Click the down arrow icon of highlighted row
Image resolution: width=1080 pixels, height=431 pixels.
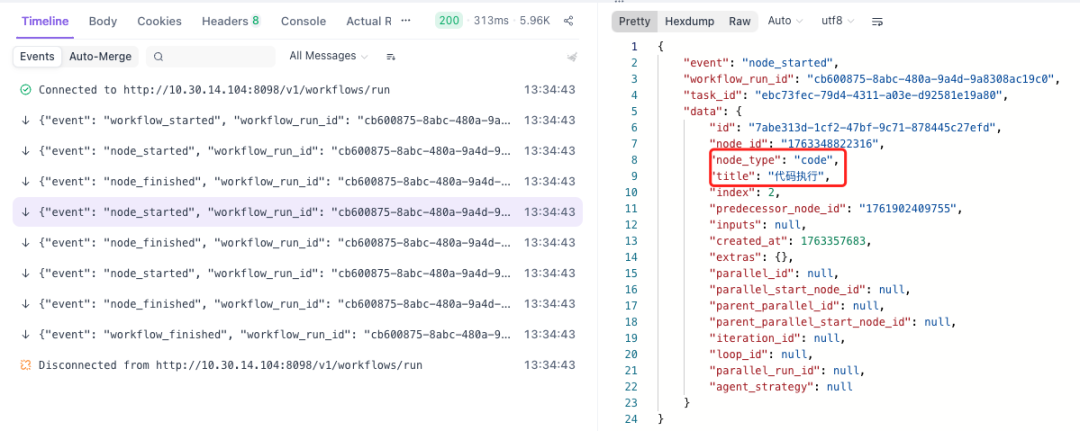tap(25, 212)
